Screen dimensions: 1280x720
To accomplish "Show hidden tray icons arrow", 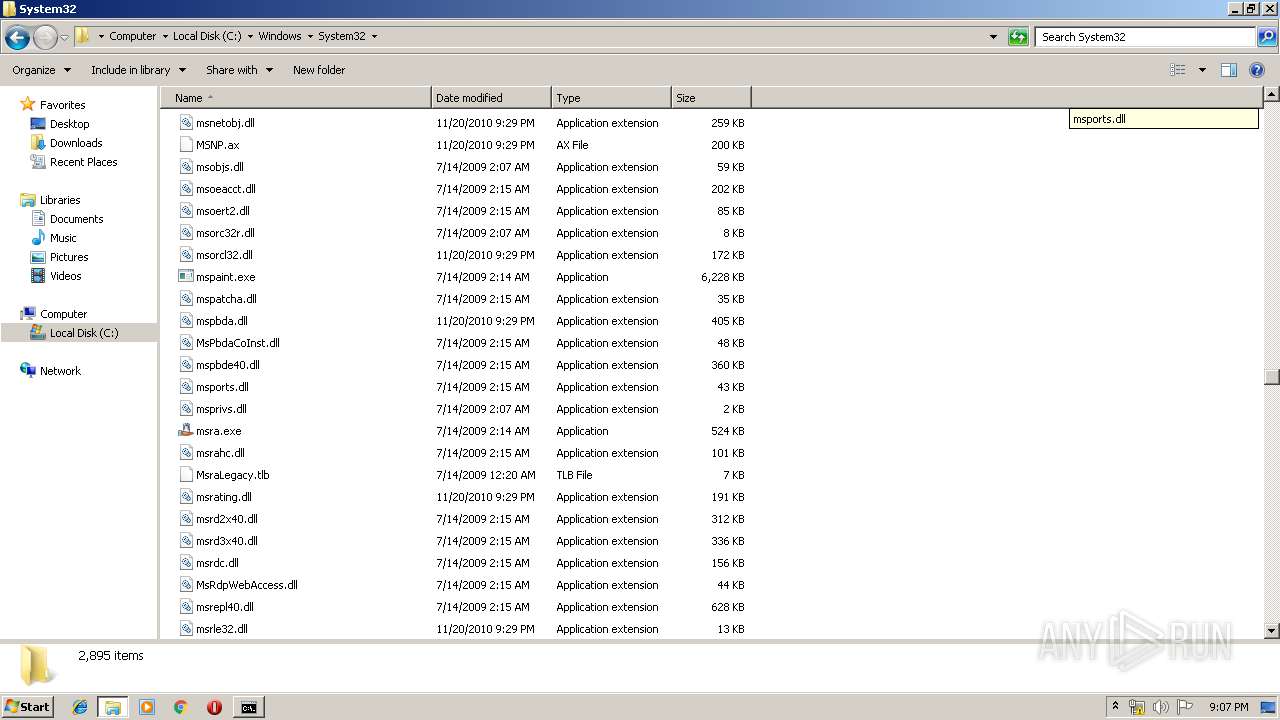I will click(x=1115, y=707).
